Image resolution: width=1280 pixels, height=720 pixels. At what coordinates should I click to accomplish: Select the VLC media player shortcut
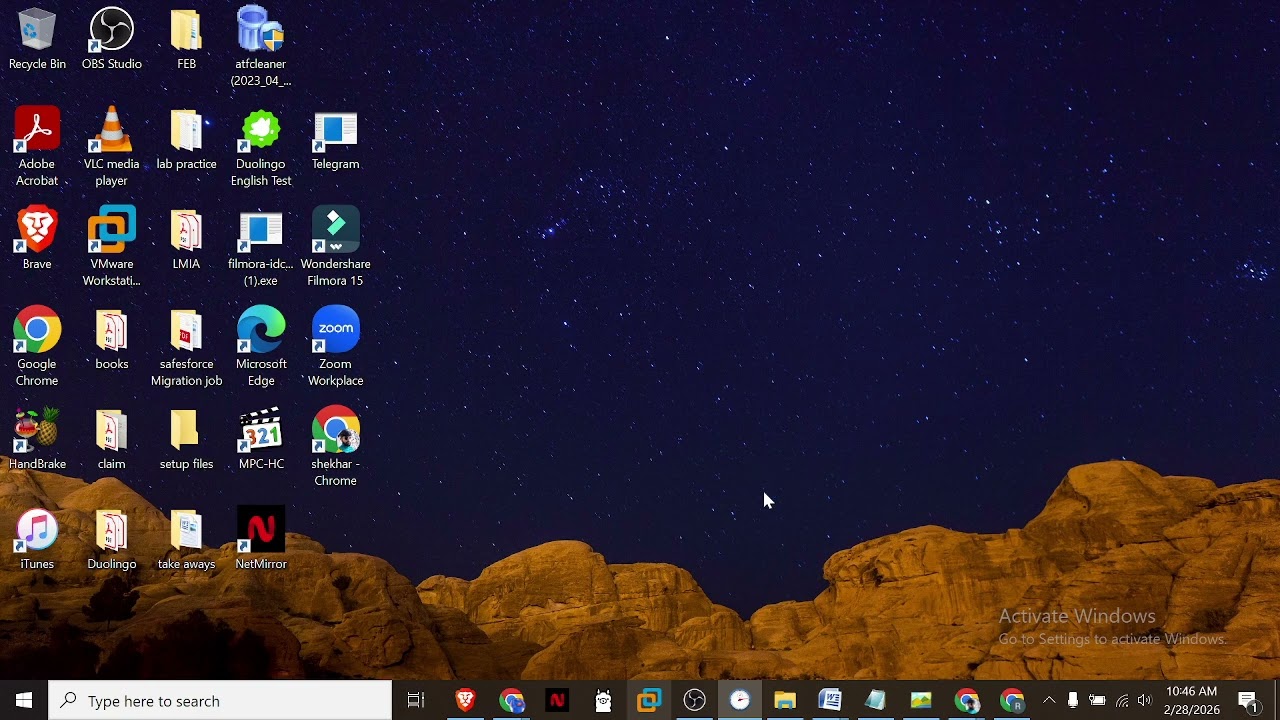(x=111, y=147)
